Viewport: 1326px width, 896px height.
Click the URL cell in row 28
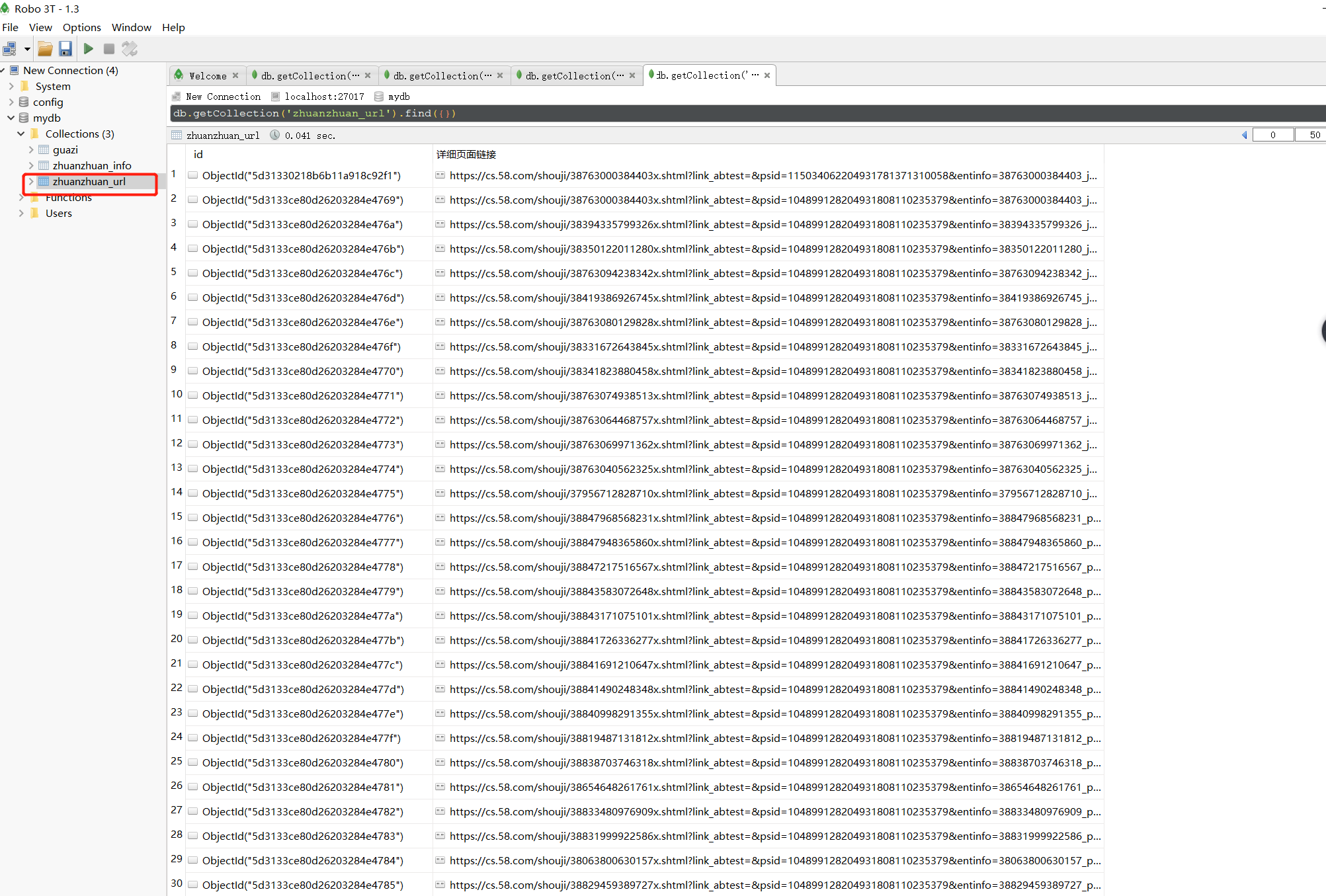point(768,836)
